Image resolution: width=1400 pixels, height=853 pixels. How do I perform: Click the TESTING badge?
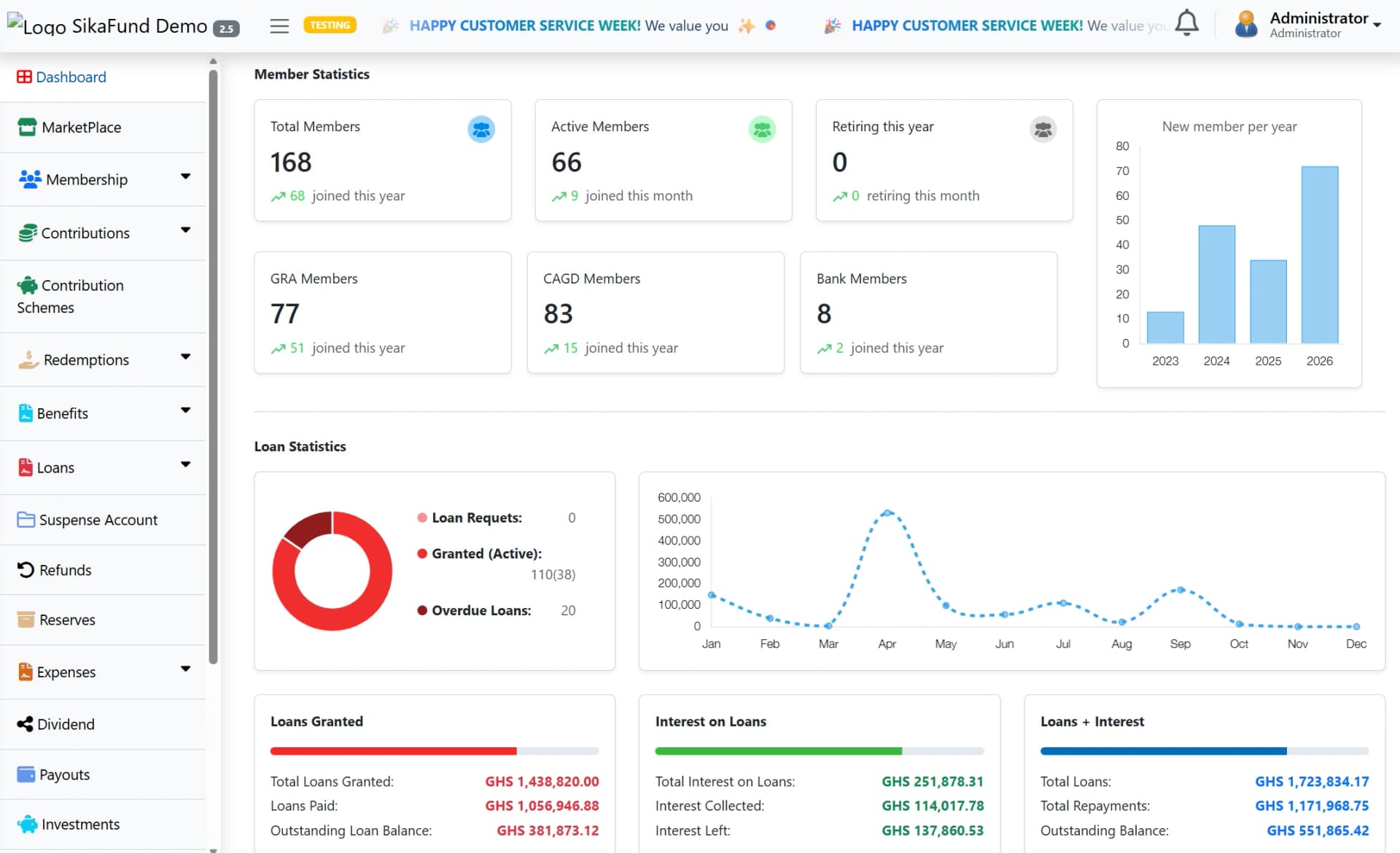330,26
